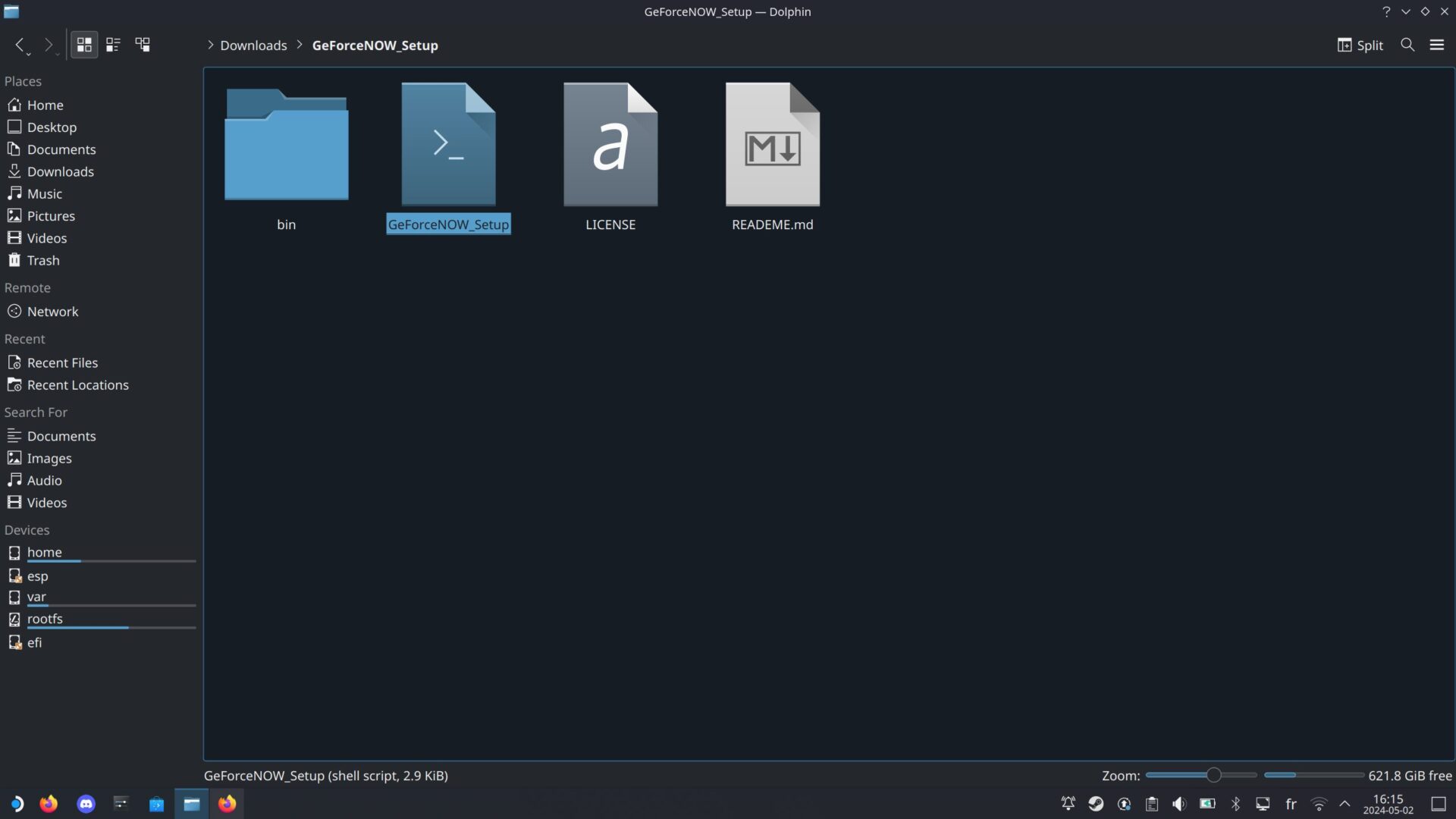Select the READEME.md markdown file
This screenshot has height=819, width=1456.
(772, 144)
